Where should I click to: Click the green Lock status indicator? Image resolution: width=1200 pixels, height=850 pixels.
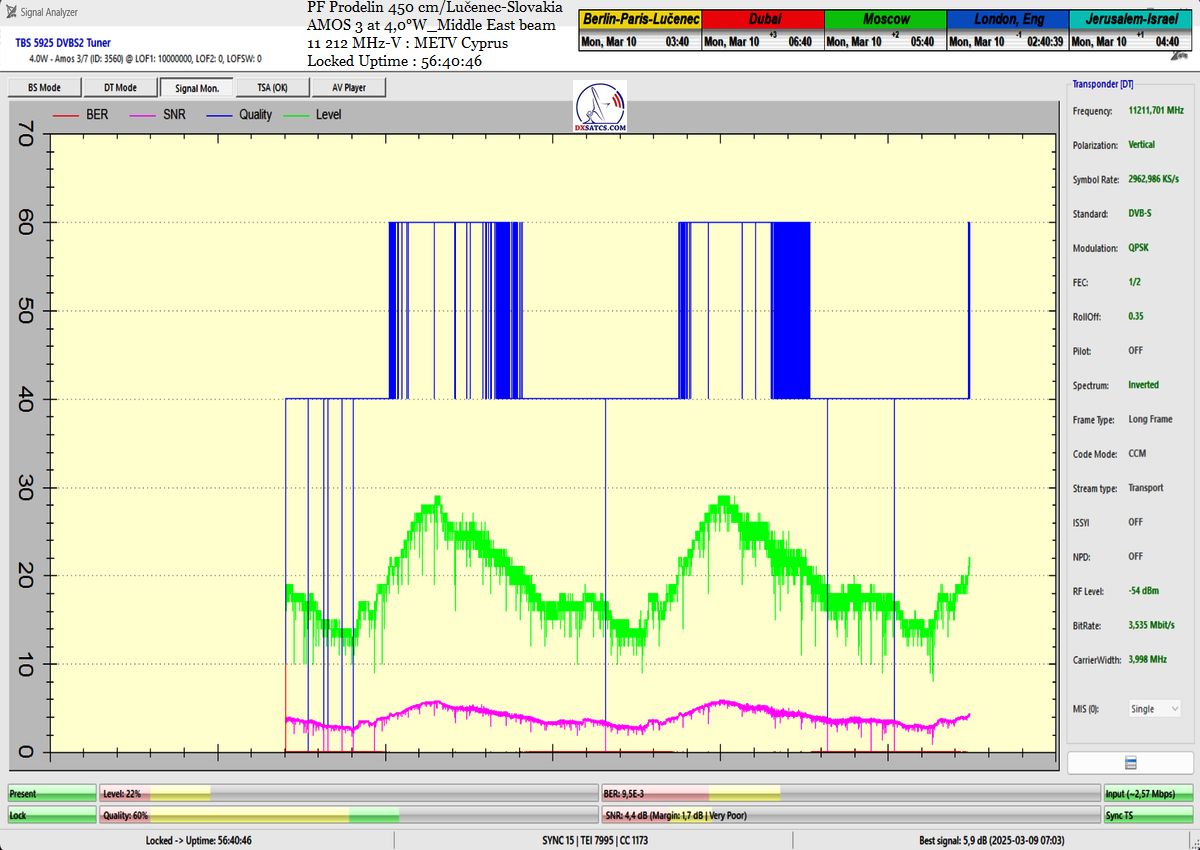52,816
